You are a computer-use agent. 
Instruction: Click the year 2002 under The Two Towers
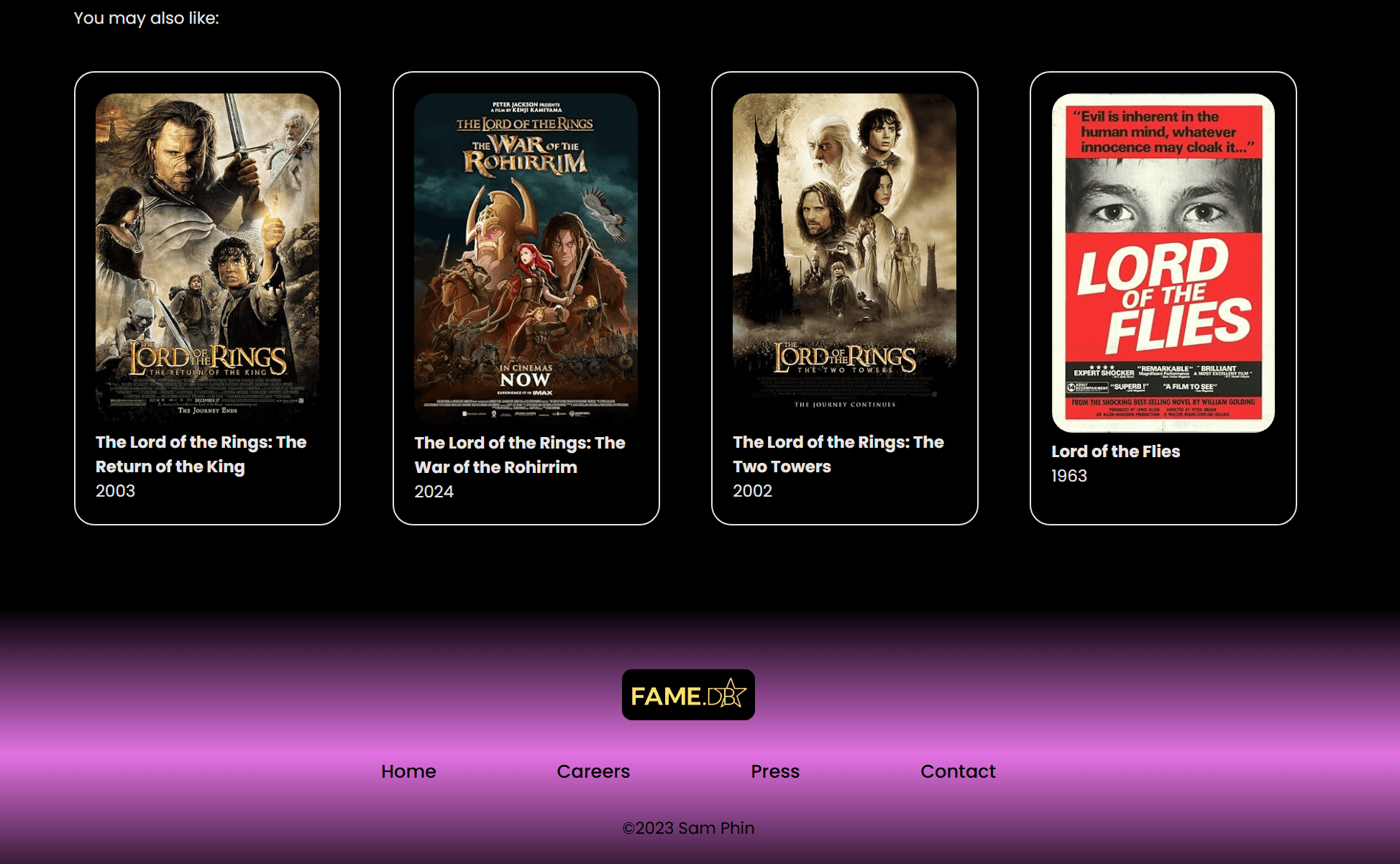click(752, 491)
